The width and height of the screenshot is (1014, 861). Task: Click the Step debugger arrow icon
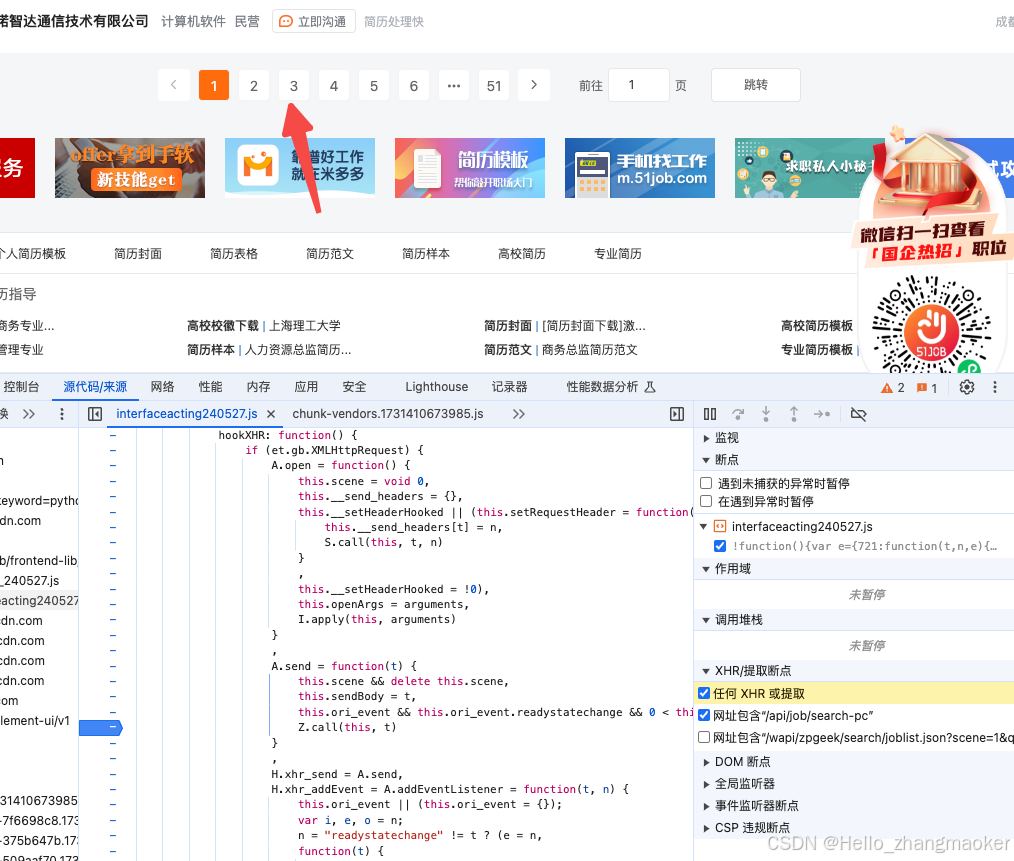(x=821, y=414)
